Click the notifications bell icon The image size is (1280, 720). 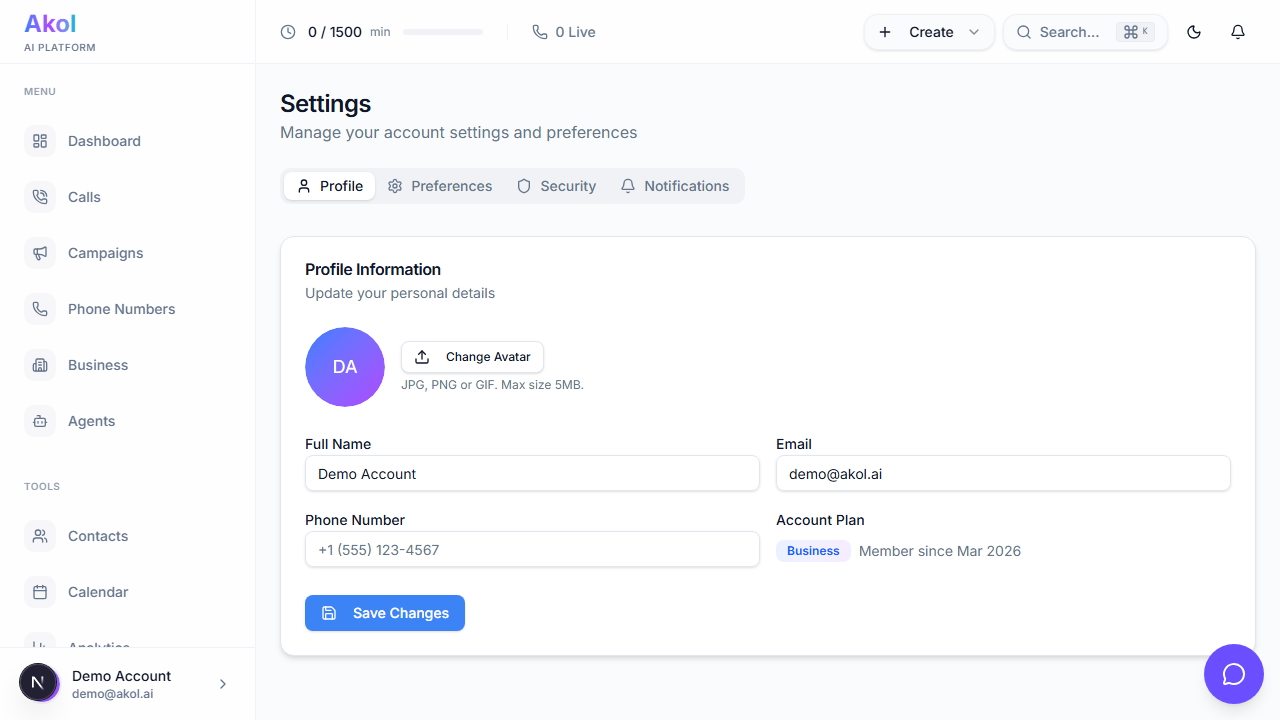(1238, 32)
